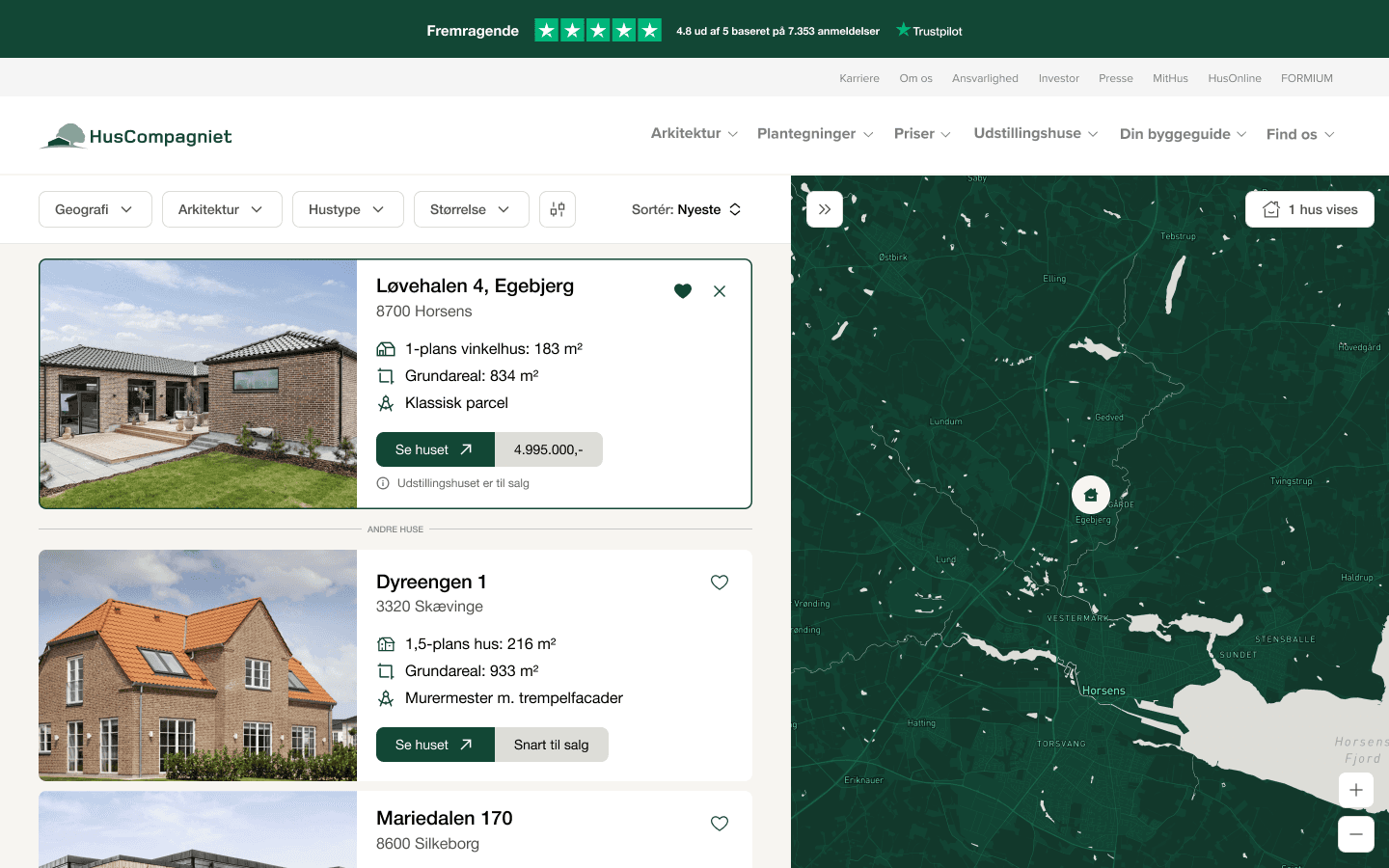Click the info icon beside Udstillingshuset er til salg

(383, 483)
